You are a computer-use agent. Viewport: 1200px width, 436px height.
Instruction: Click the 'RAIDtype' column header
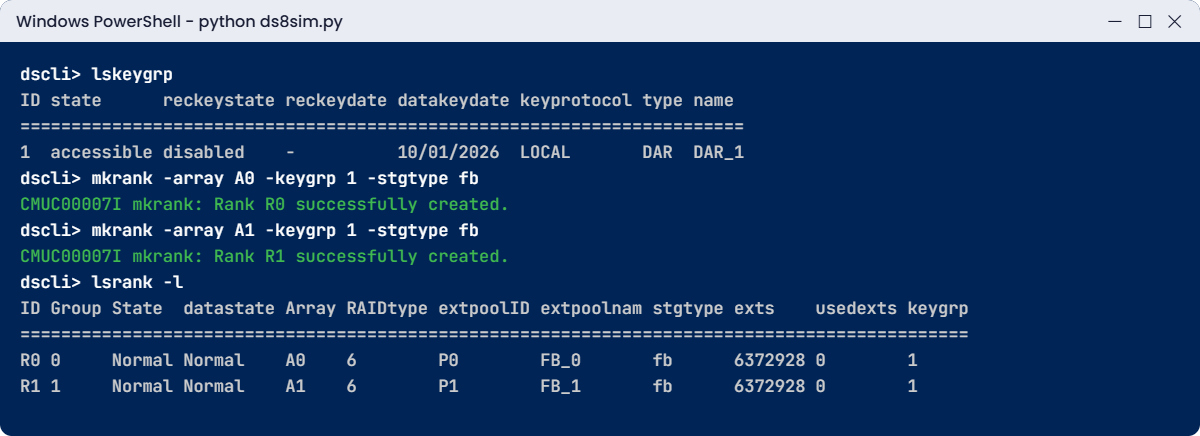coord(387,309)
